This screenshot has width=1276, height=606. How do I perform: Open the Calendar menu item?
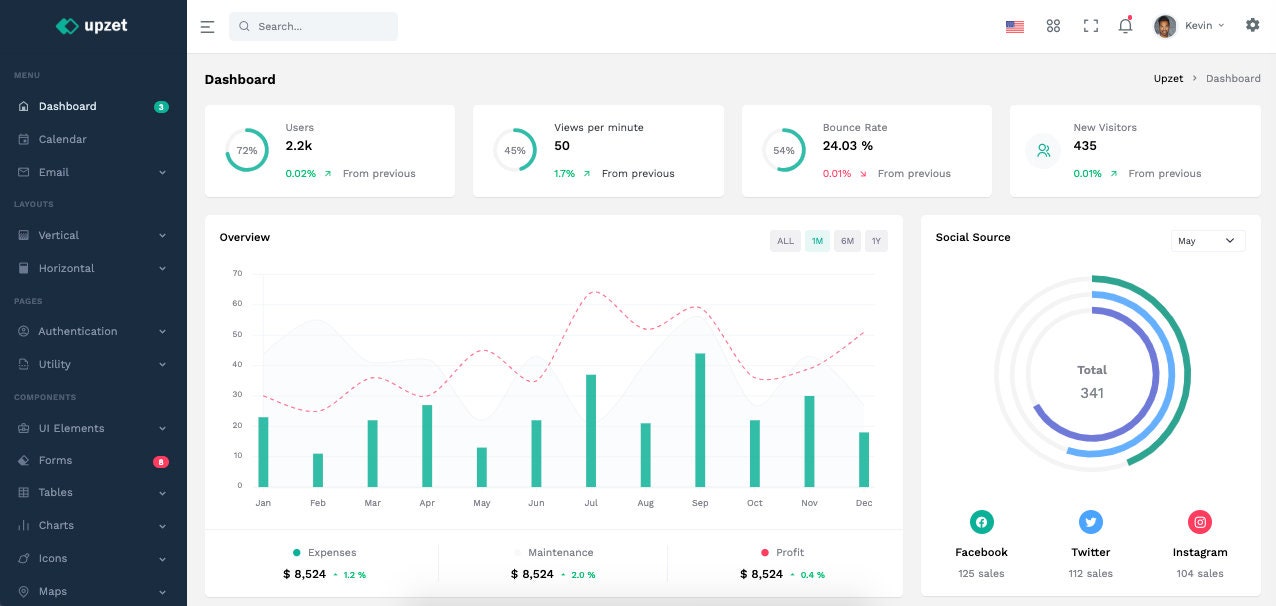[x=61, y=139]
